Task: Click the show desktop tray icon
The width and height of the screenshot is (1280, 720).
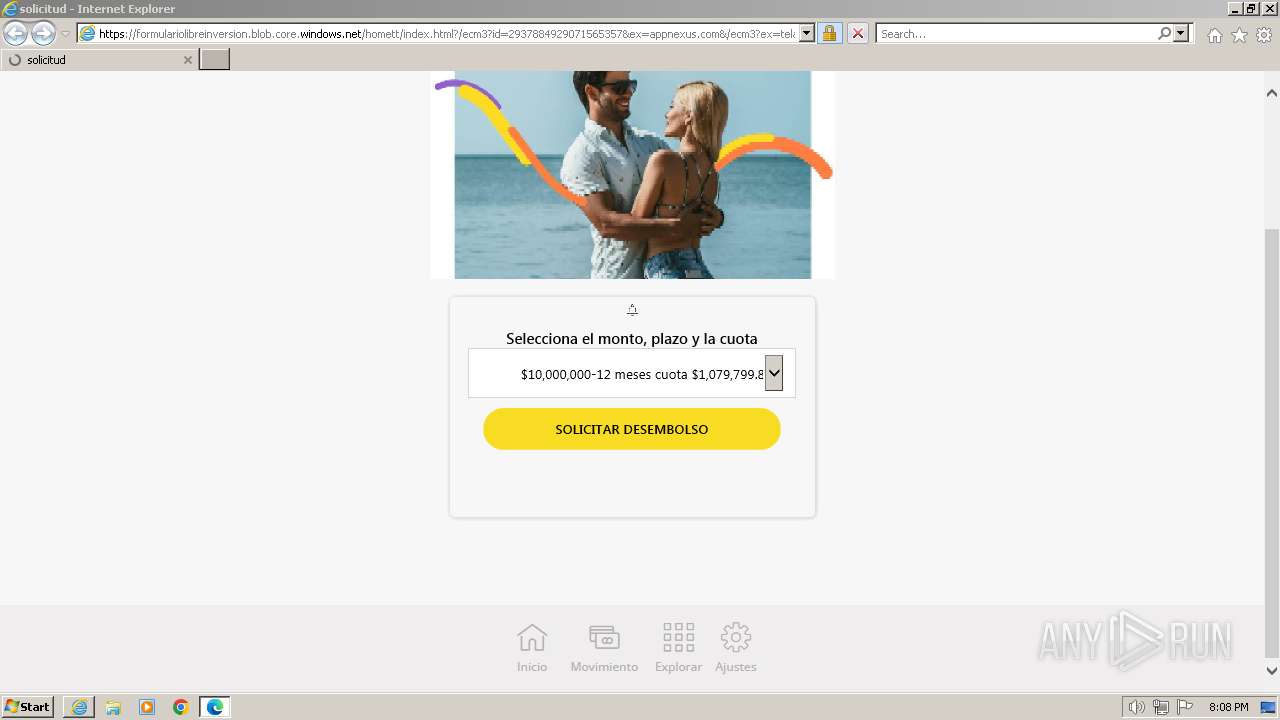Action: (x=1268, y=707)
